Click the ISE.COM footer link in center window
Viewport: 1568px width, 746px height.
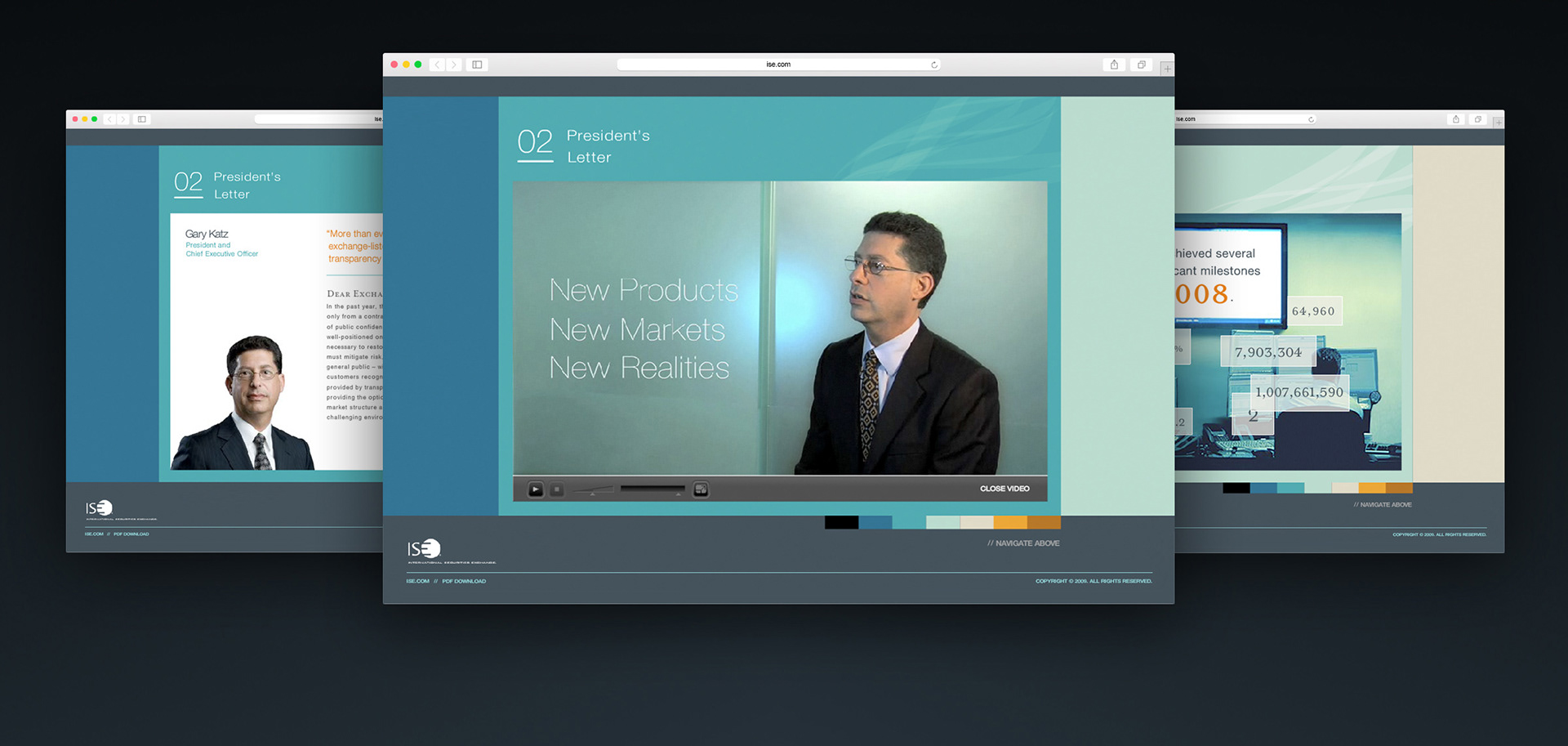click(417, 581)
